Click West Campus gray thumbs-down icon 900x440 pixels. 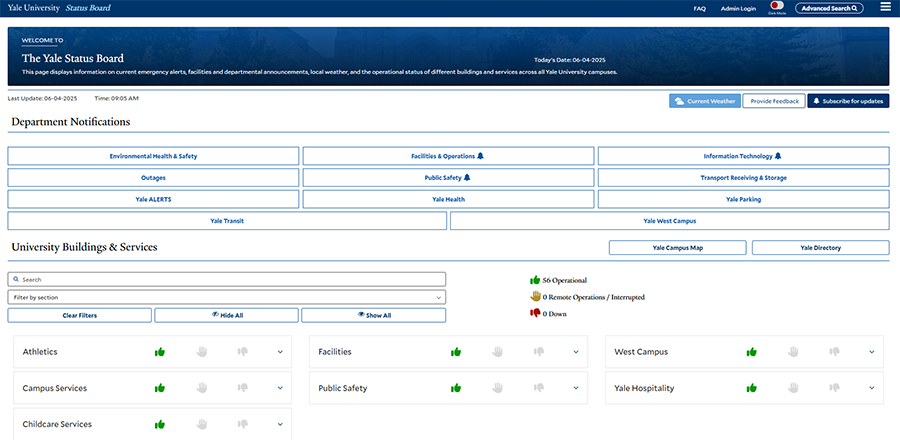click(834, 352)
